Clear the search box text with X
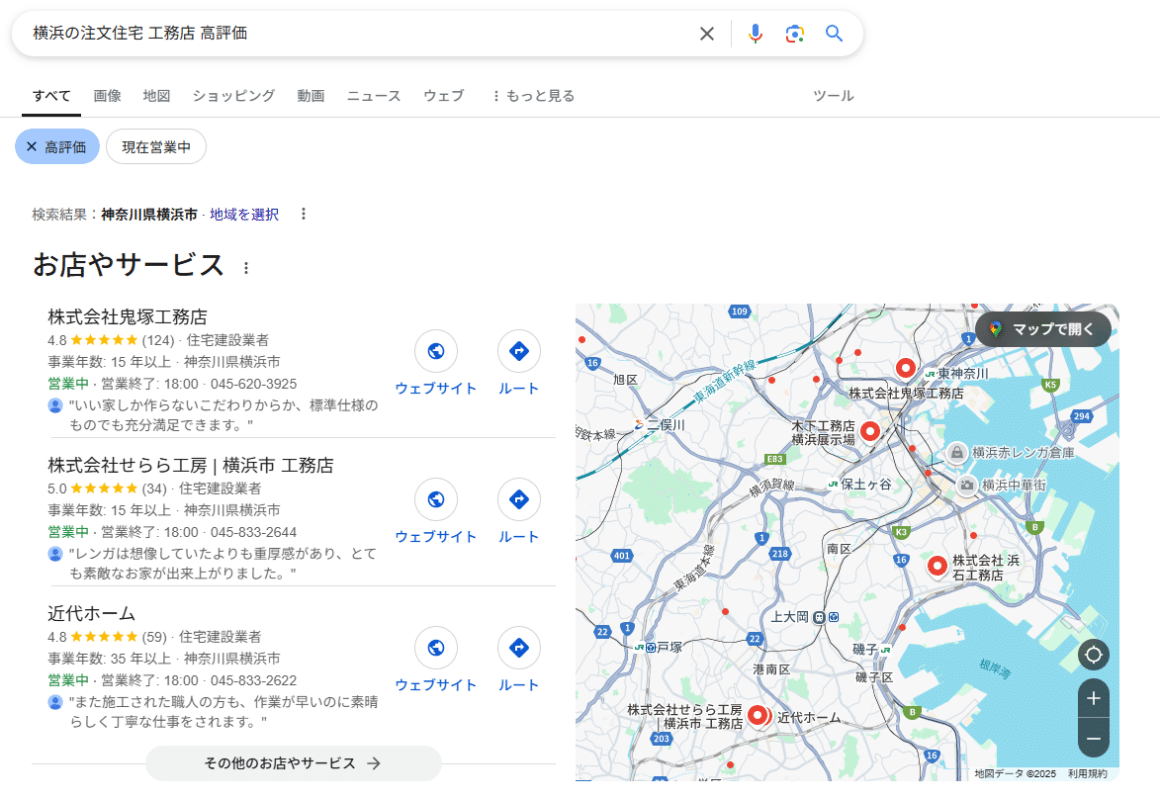 click(x=707, y=34)
